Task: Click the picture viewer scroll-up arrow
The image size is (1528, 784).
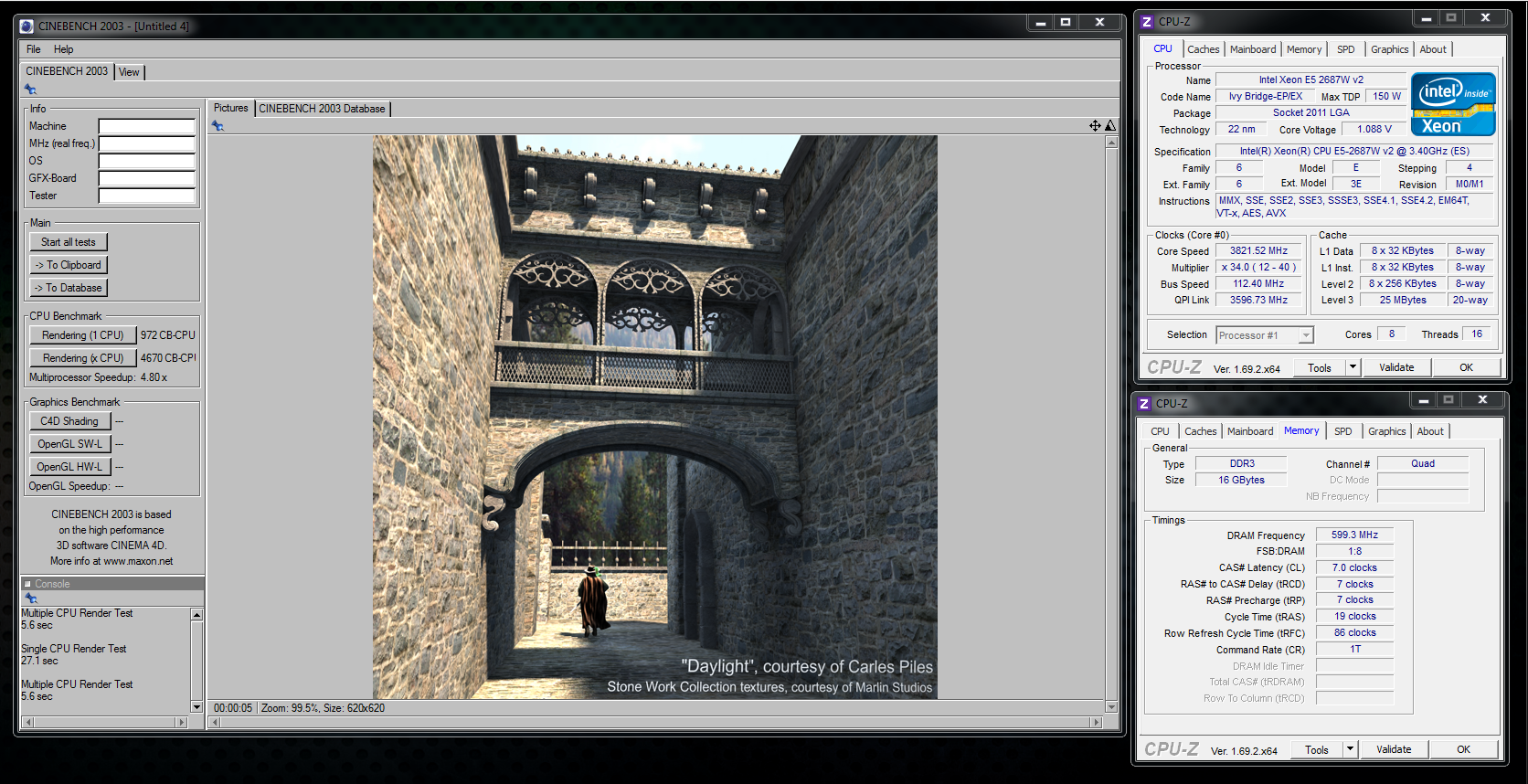Action: point(1111,143)
